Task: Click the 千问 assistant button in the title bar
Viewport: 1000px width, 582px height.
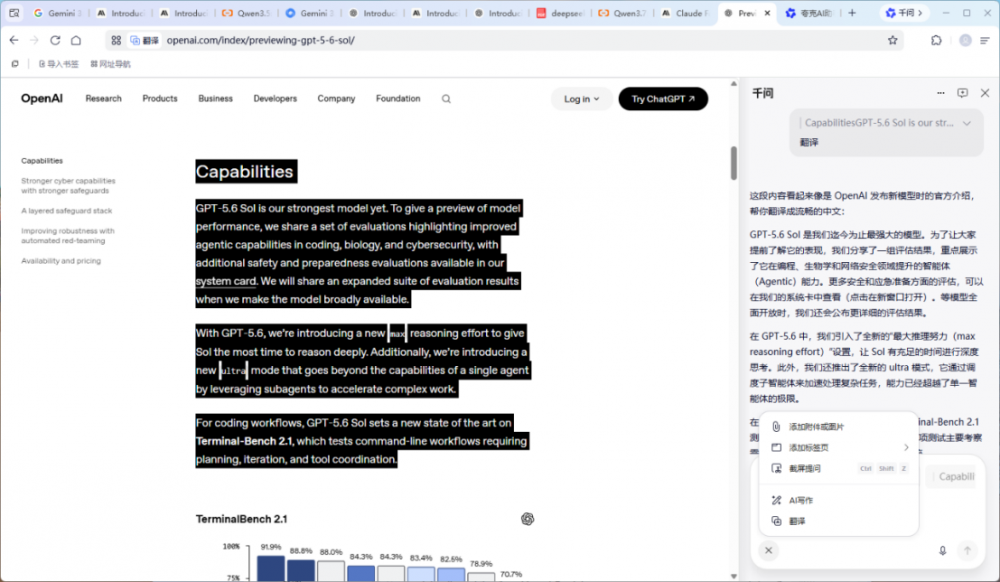Action: (x=904, y=13)
